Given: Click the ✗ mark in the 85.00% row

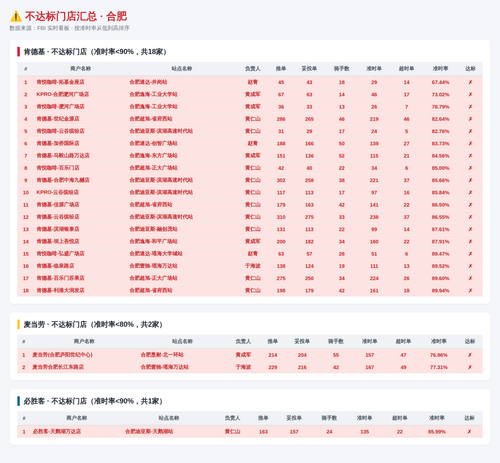Looking at the screenshot, I should [470, 168].
